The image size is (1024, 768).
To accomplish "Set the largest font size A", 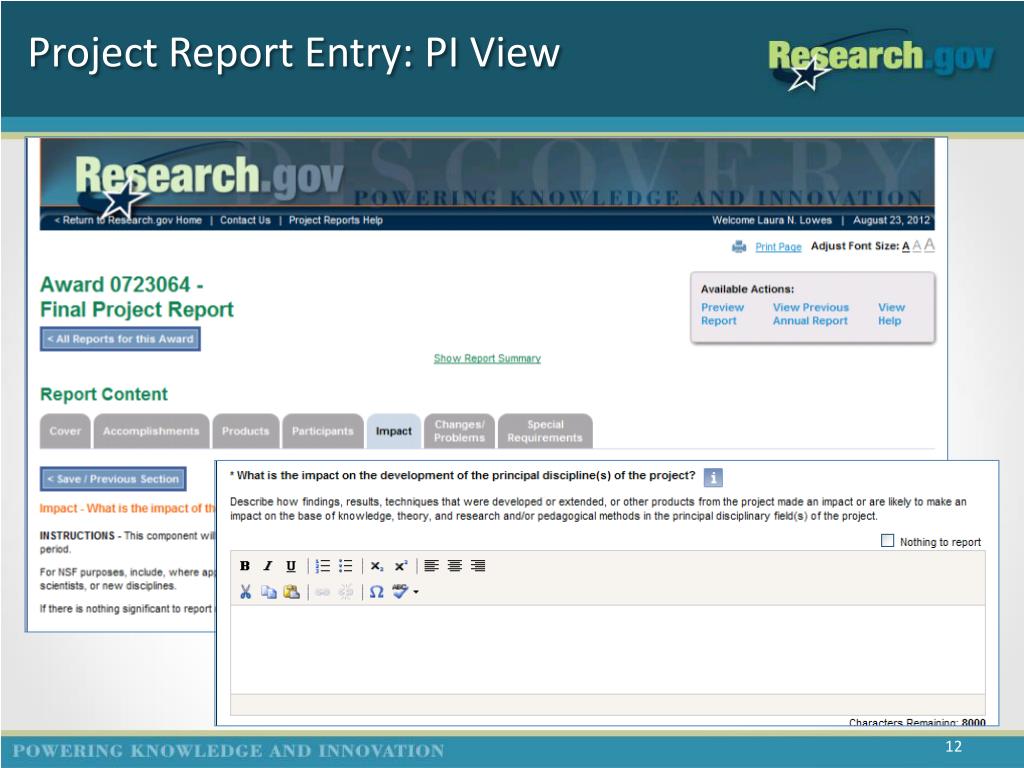I will pyautogui.click(x=929, y=245).
